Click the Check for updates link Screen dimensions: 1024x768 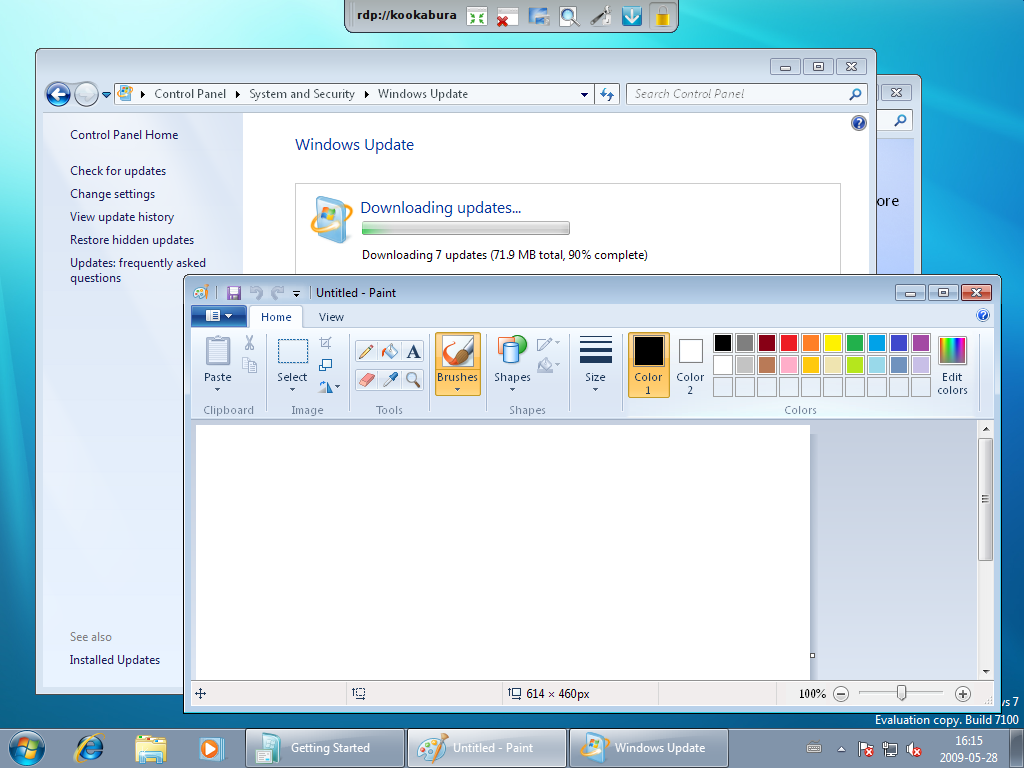click(x=118, y=171)
